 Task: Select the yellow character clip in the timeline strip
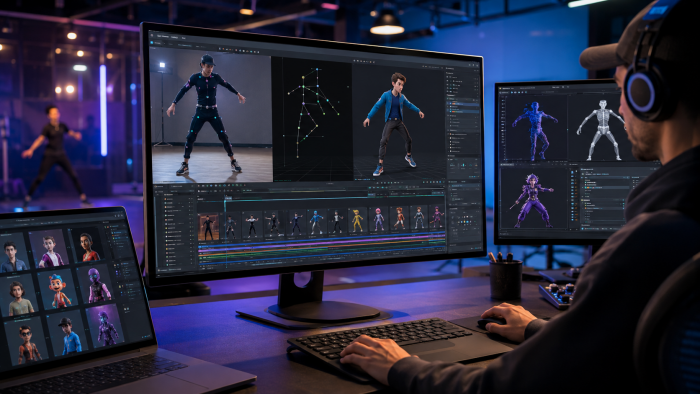point(358,220)
